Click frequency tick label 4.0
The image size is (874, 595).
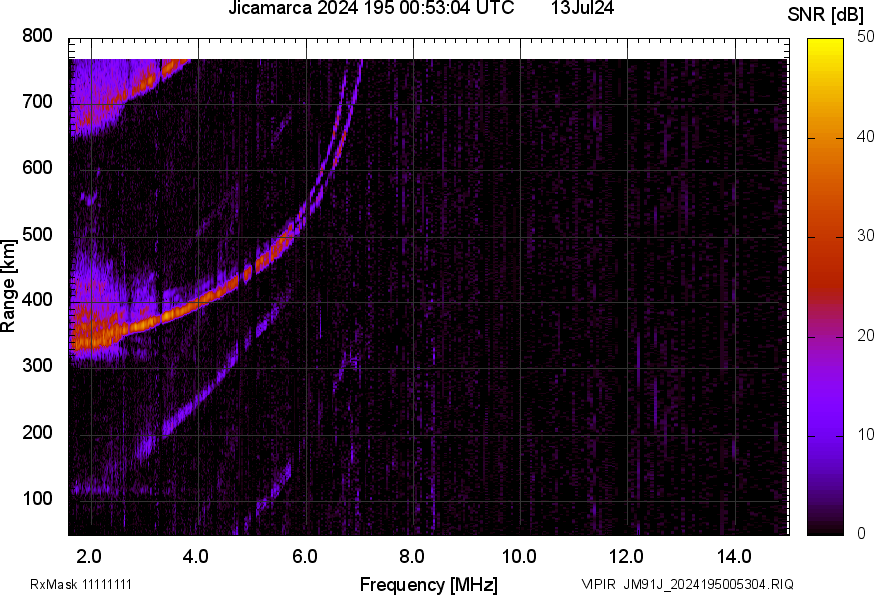(x=196, y=557)
